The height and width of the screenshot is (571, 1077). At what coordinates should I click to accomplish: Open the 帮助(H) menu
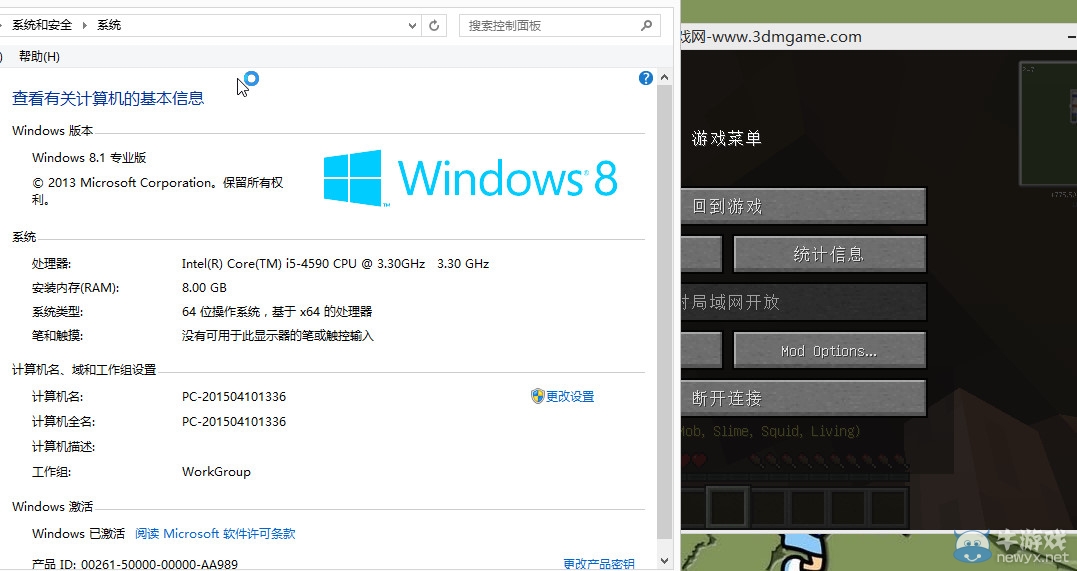pyautogui.click(x=39, y=56)
